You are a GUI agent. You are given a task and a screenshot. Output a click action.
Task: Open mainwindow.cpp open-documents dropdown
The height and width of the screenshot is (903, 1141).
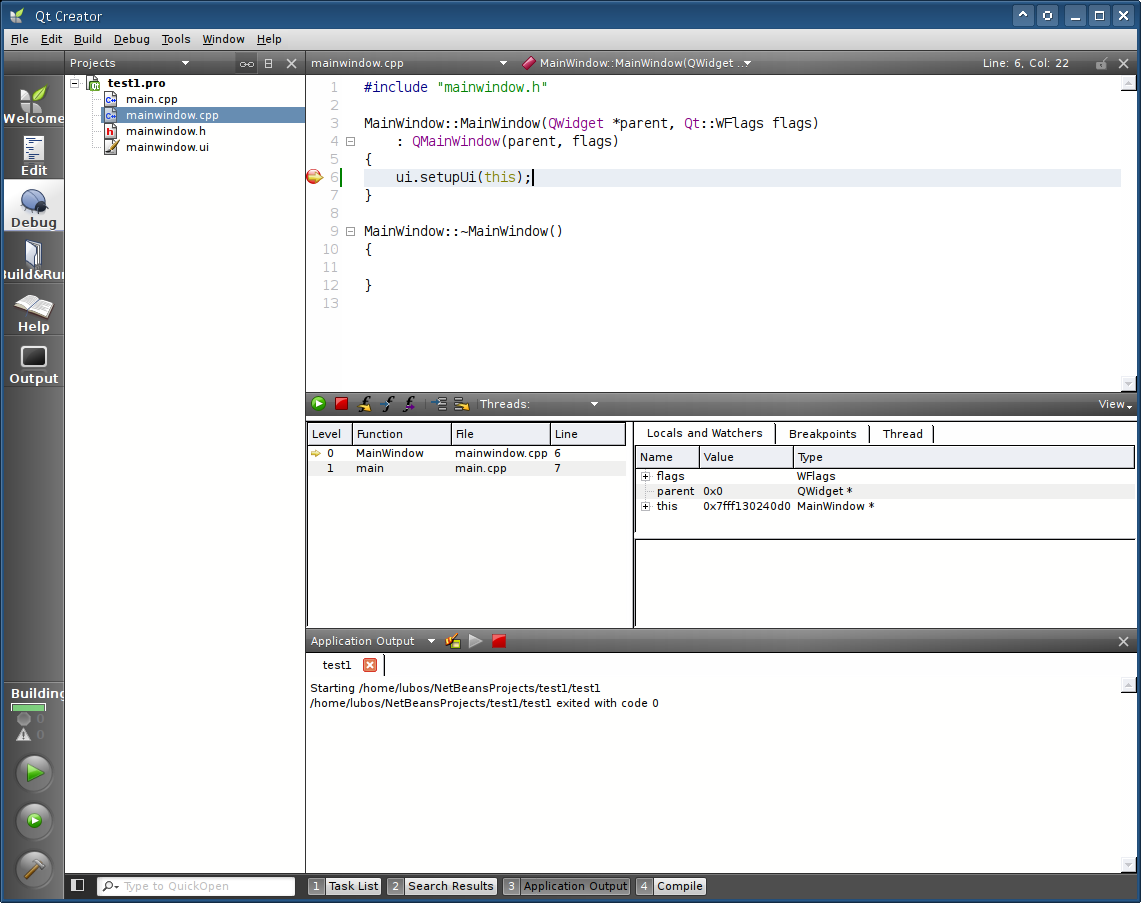coord(409,63)
